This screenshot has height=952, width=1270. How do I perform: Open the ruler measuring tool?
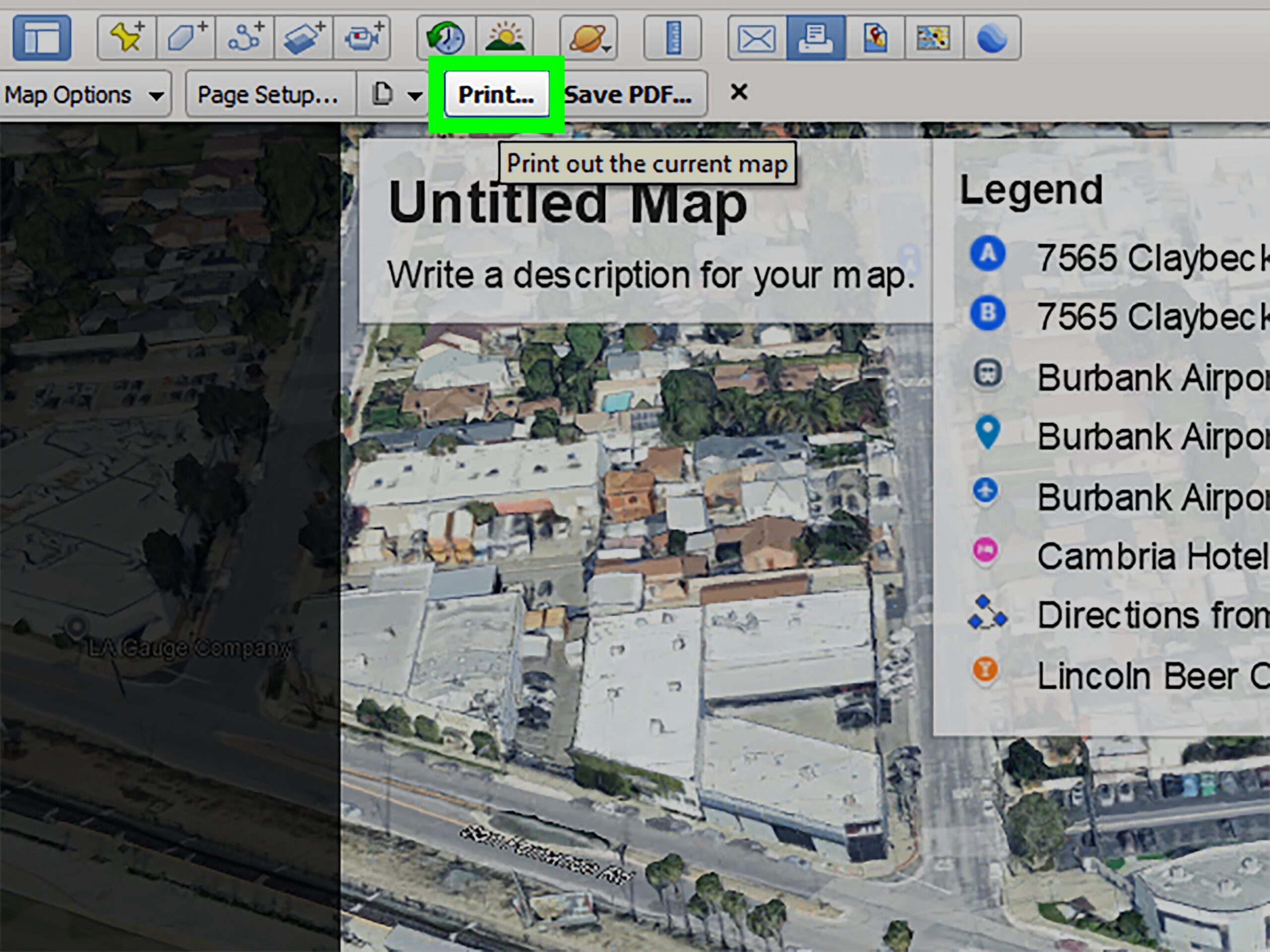pyautogui.click(x=672, y=38)
